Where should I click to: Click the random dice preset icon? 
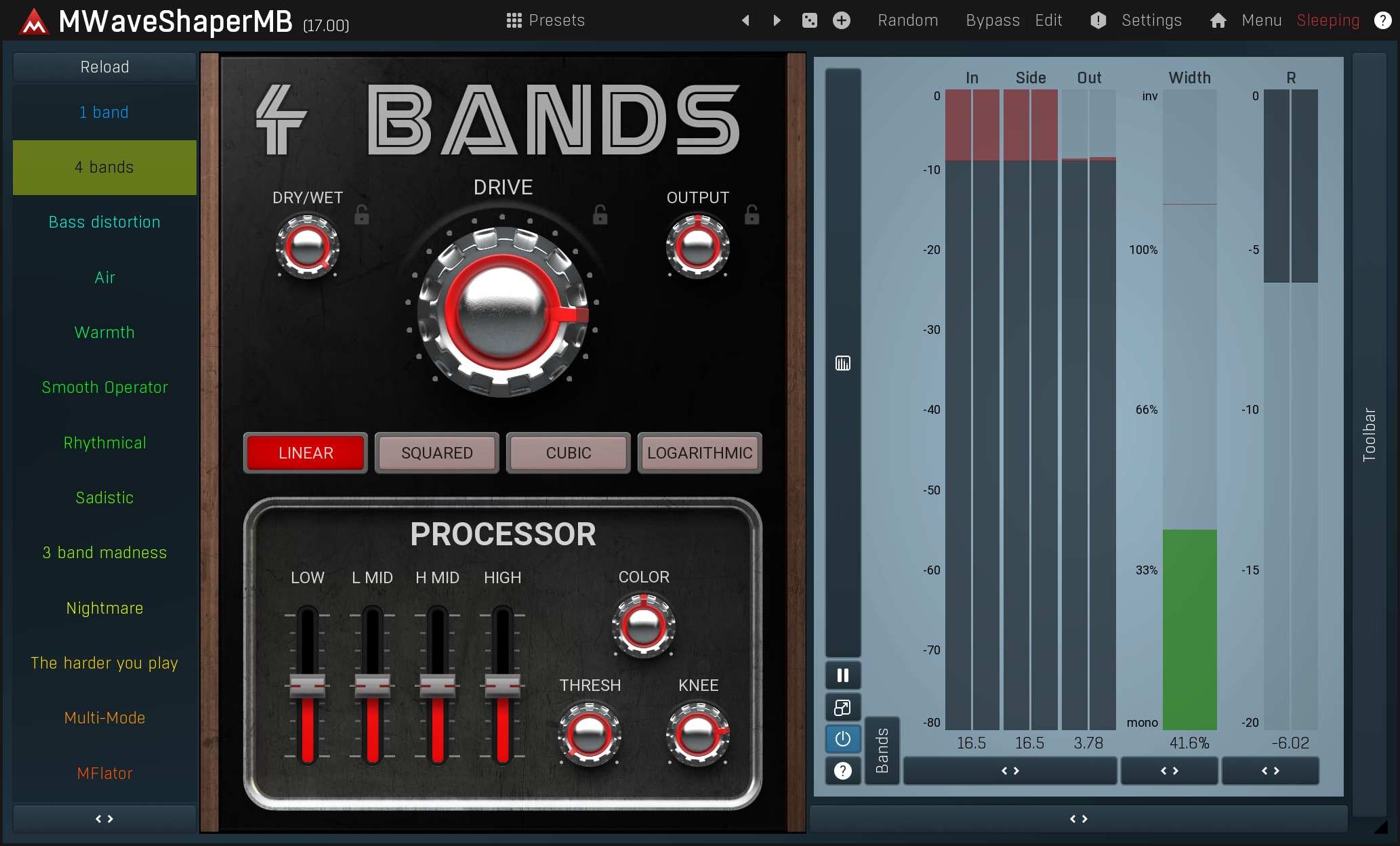coord(809,20)
